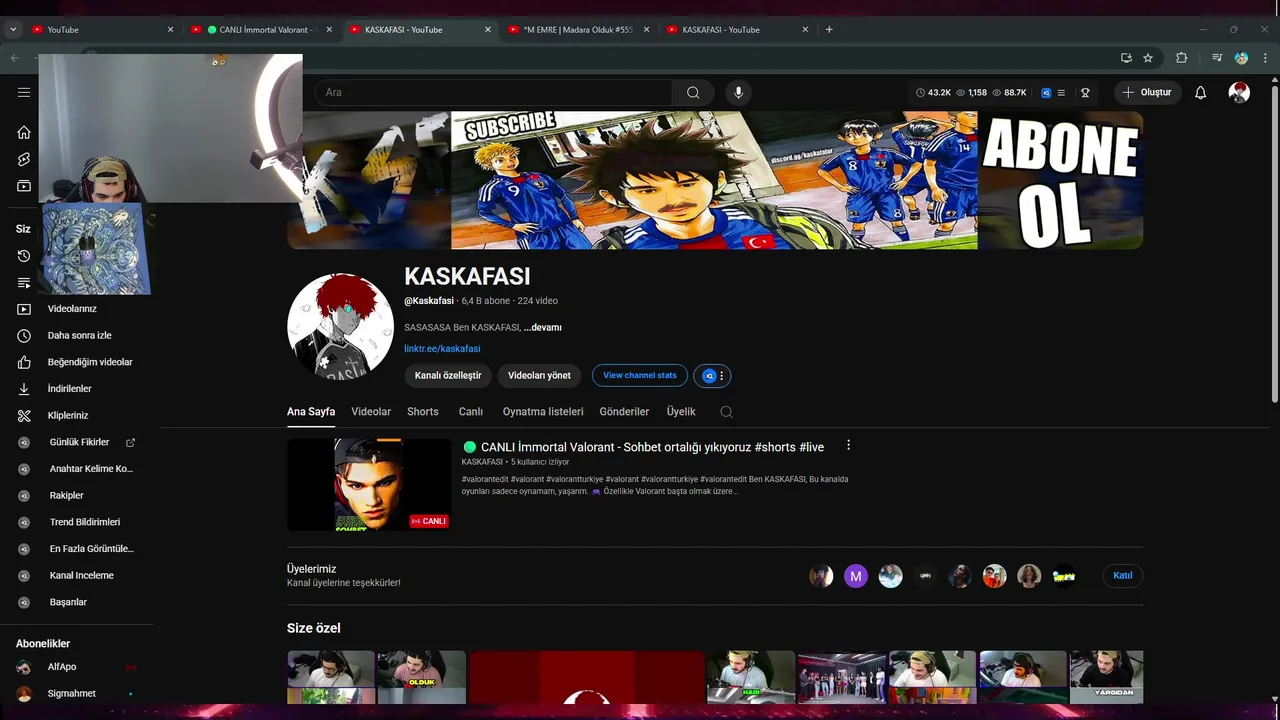Click the install app icon in address bar
Viewport: 1280px width, 720px height.
[1126, 58]
